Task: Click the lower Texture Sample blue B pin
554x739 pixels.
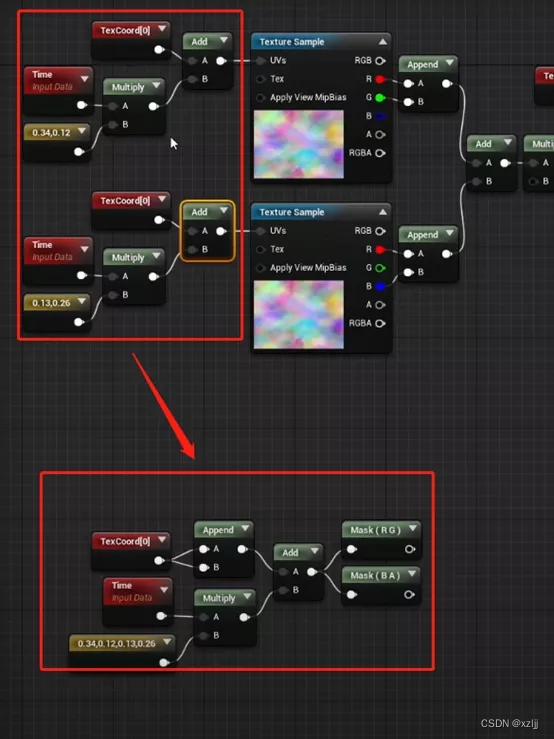Action: 380,286
